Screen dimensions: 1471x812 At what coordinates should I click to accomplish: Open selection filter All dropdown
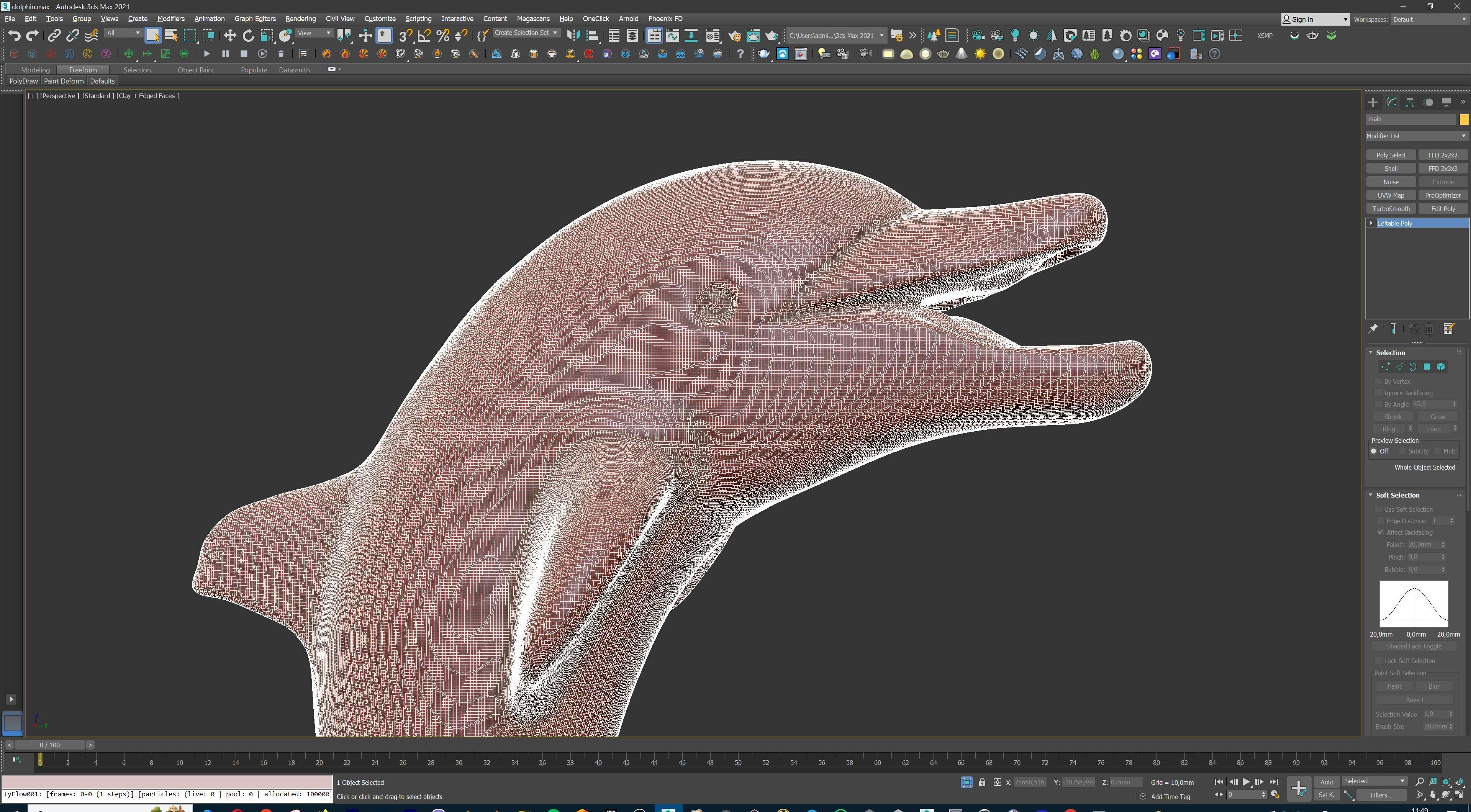pyautogui.click(x=123, y=33)
